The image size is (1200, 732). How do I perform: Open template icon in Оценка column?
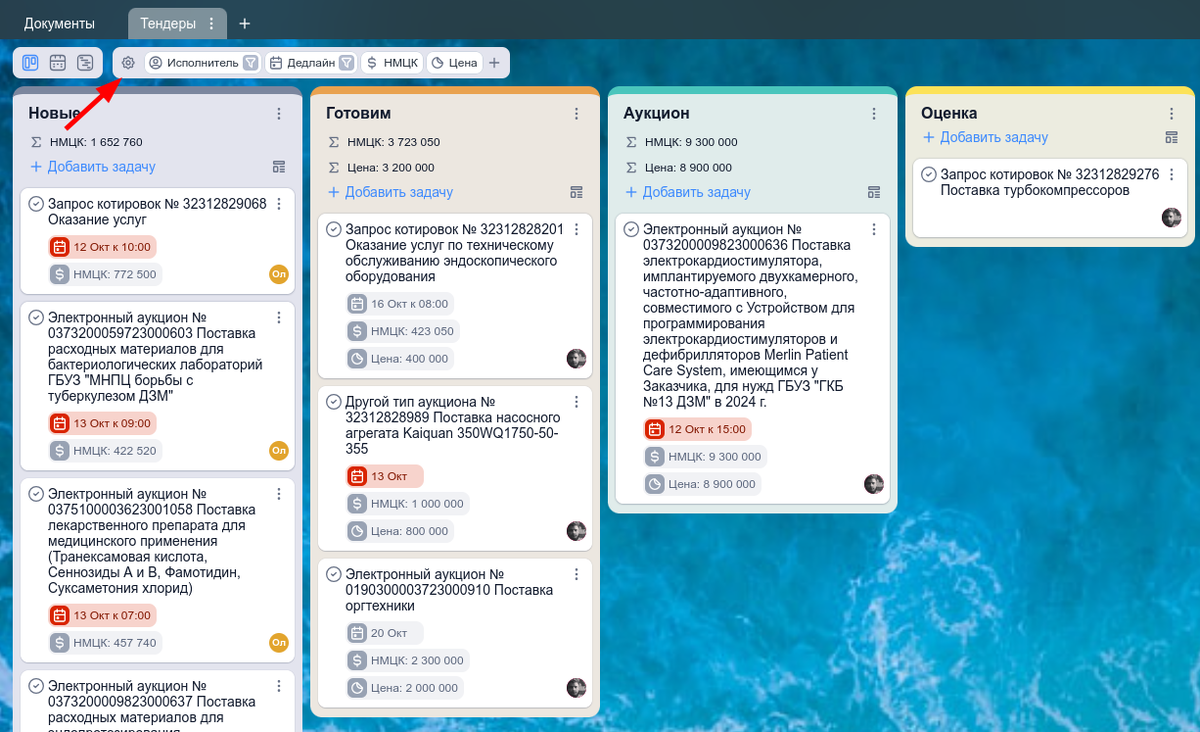point(1172,137)
